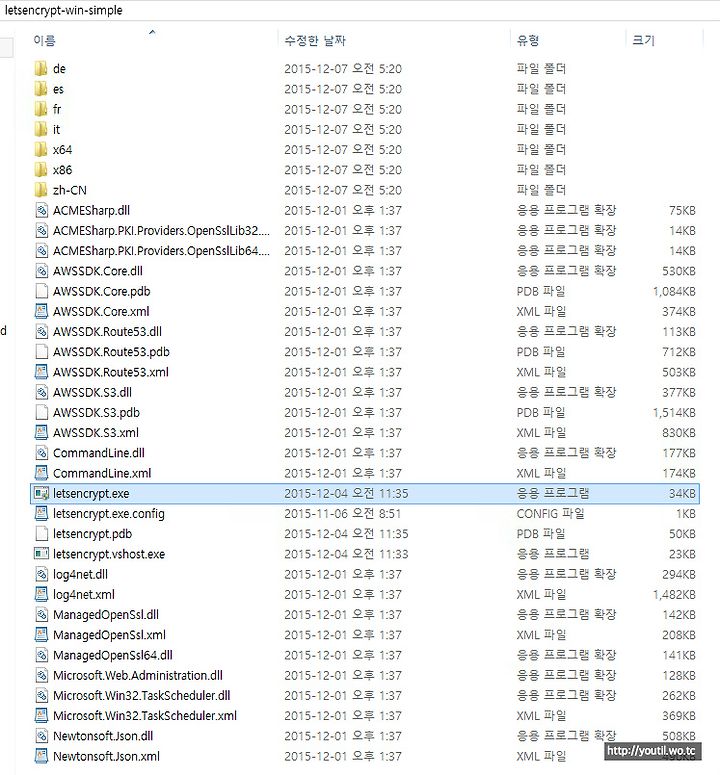Select the fr folder icon
The image size is (720, 775).
click(x=41, y=109)
